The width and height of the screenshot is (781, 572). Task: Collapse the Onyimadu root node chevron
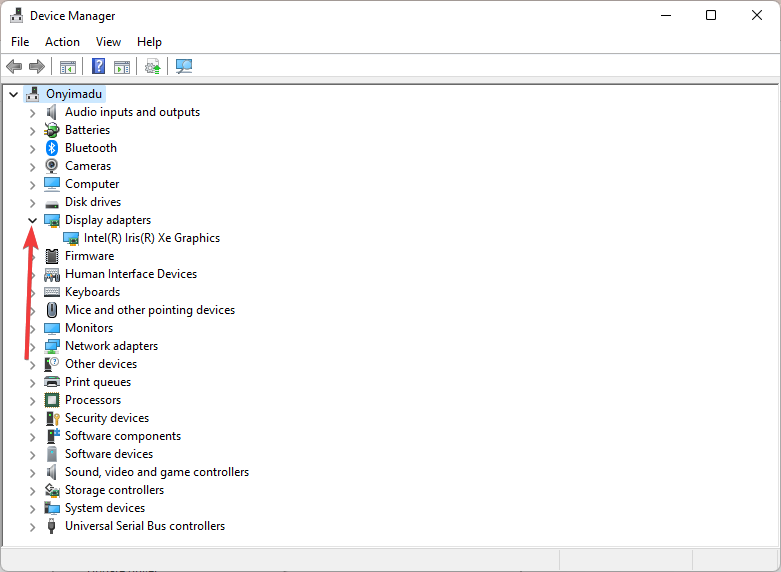[13, 94]
